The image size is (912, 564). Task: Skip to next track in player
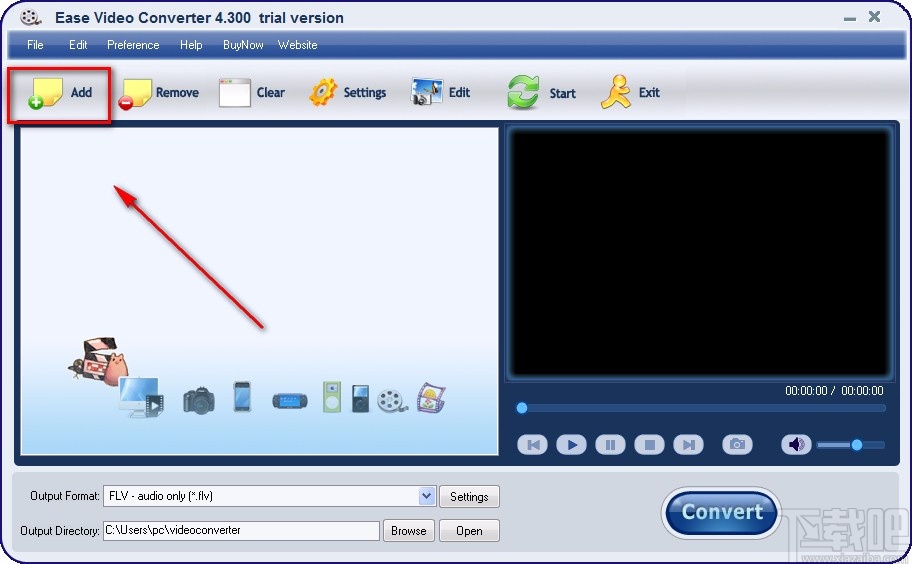click(689, 445)
